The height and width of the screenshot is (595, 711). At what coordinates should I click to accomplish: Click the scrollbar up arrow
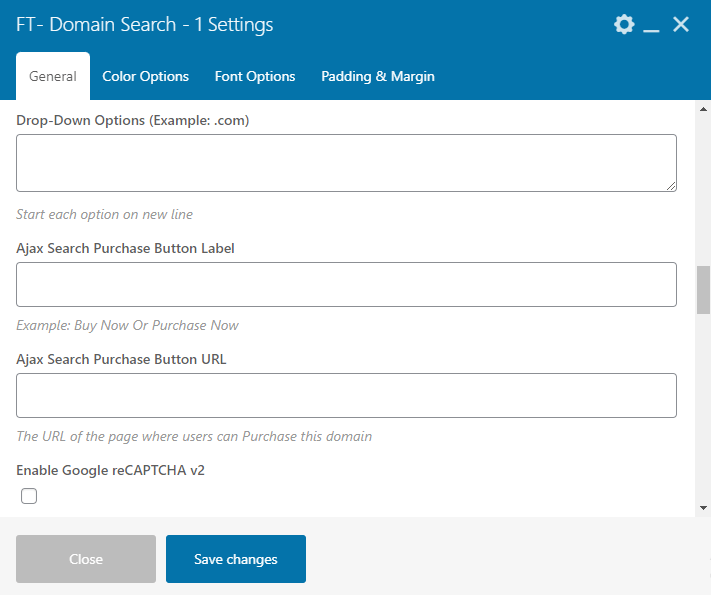(703, 108)
